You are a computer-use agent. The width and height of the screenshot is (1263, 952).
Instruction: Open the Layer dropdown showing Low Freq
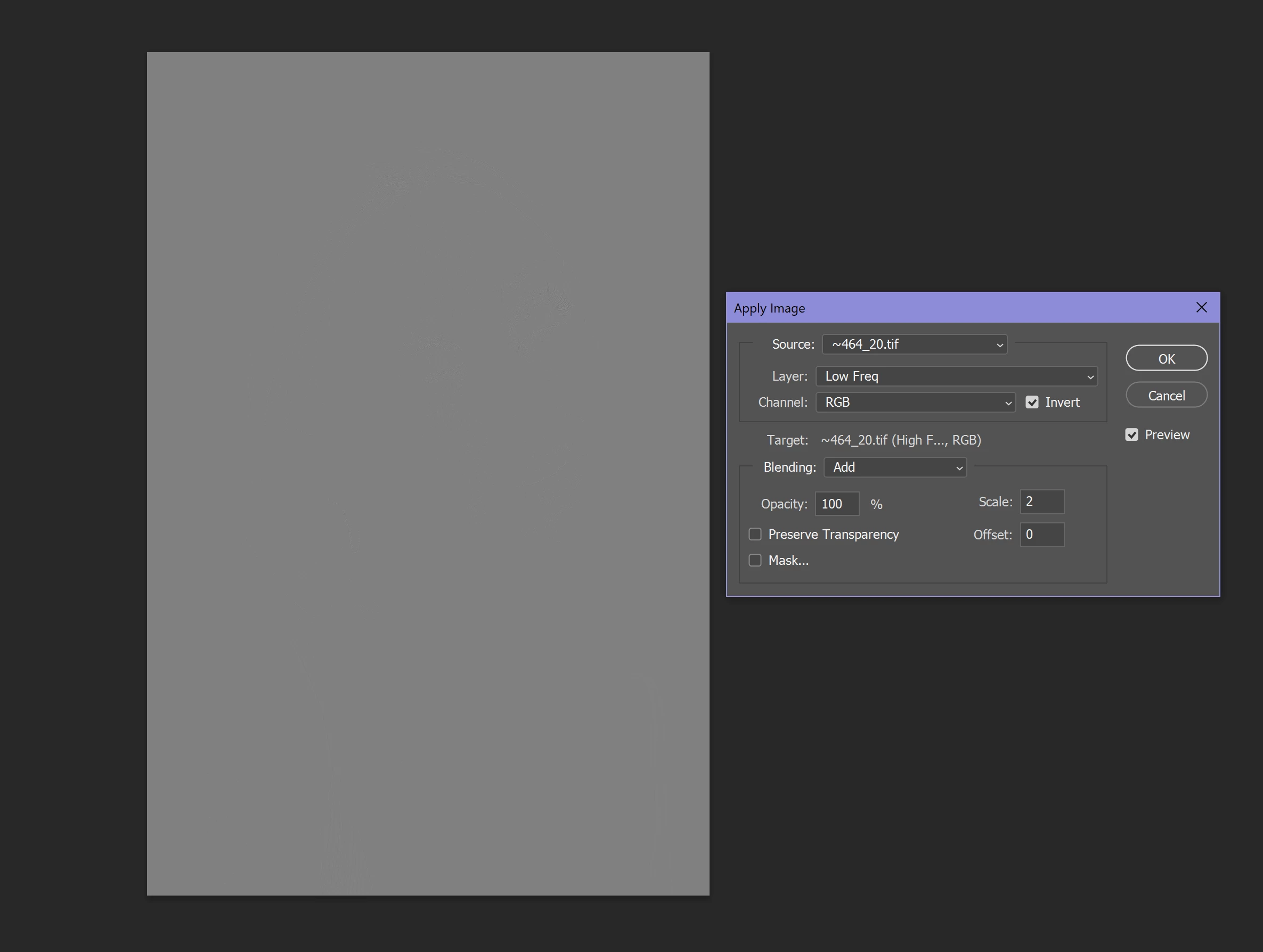point(955,376)
